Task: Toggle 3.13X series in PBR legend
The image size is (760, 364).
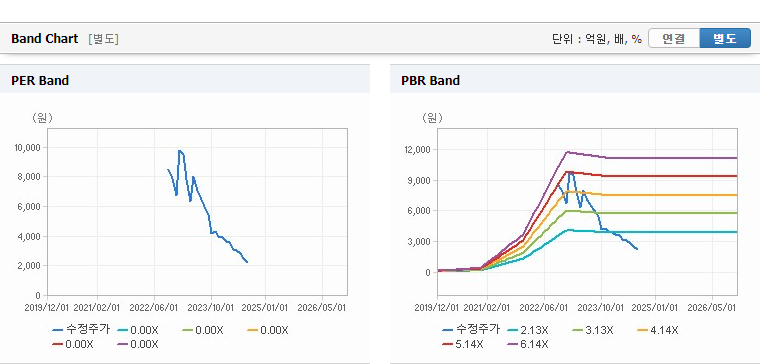Action: (x=592, y=330)
